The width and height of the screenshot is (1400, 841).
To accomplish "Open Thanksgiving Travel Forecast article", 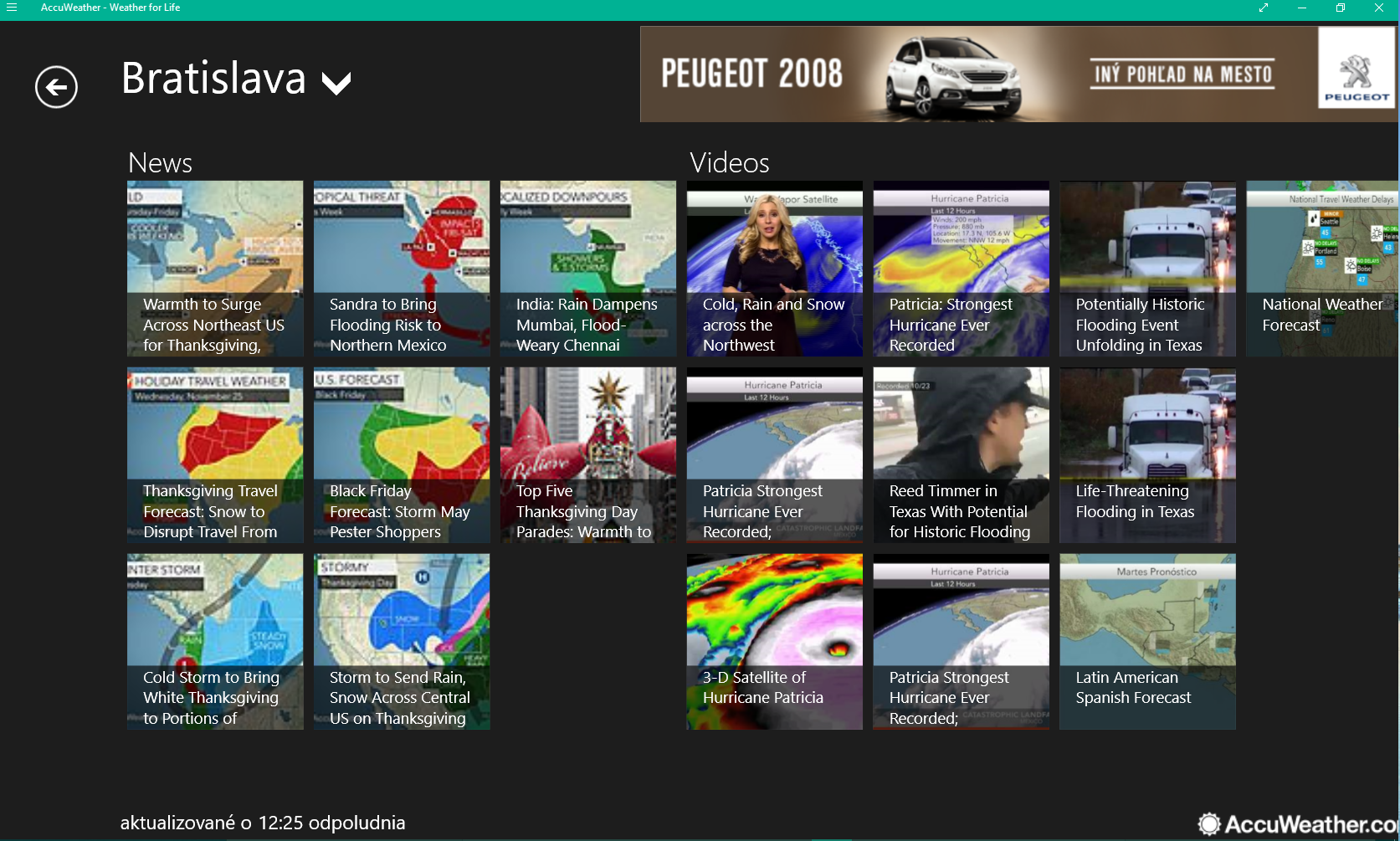I will (x=215, y=455).
